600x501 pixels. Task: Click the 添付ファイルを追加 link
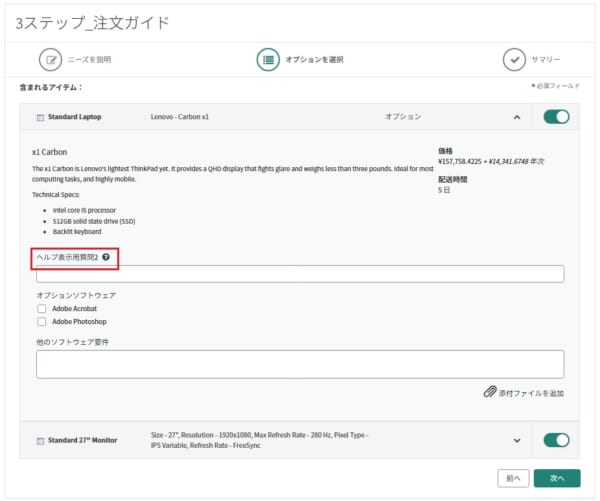point(531,393)
